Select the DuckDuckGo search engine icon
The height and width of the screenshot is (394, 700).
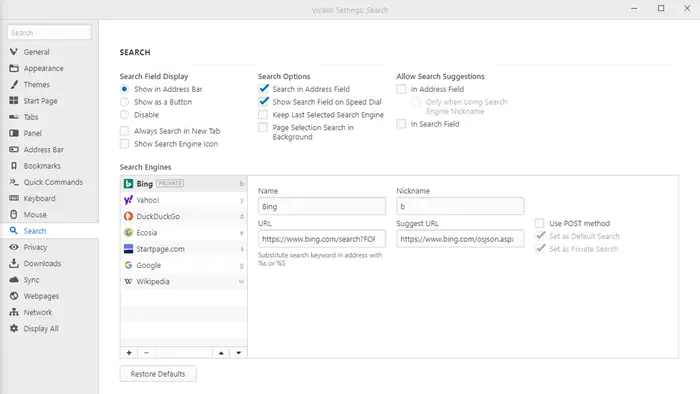click(x=129, y=216)
